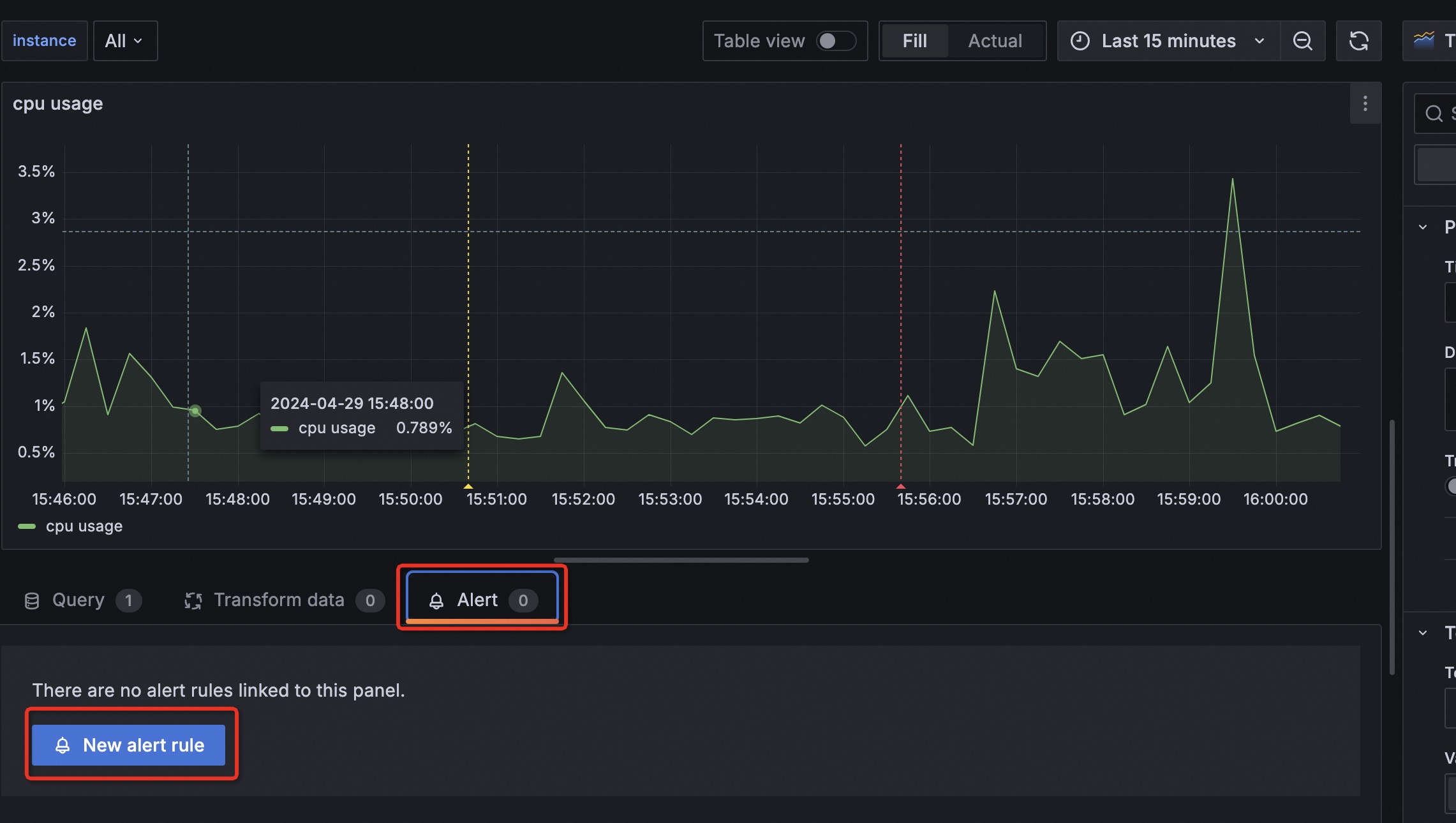Screen dimensions: 1456x823
Task: Click the magnifier in the panel search box
Action: point(1434,113)
